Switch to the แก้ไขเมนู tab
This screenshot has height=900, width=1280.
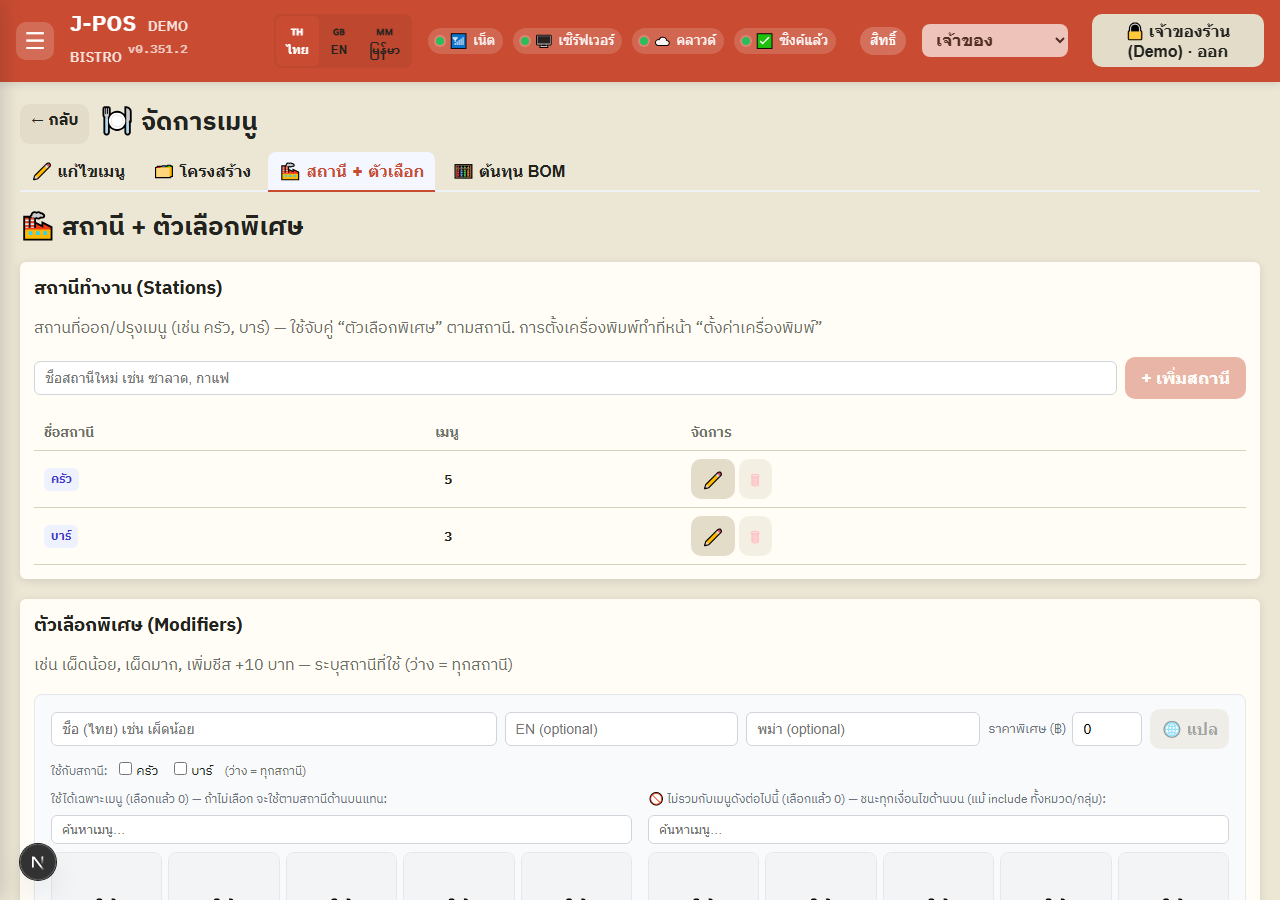(79, 171)
